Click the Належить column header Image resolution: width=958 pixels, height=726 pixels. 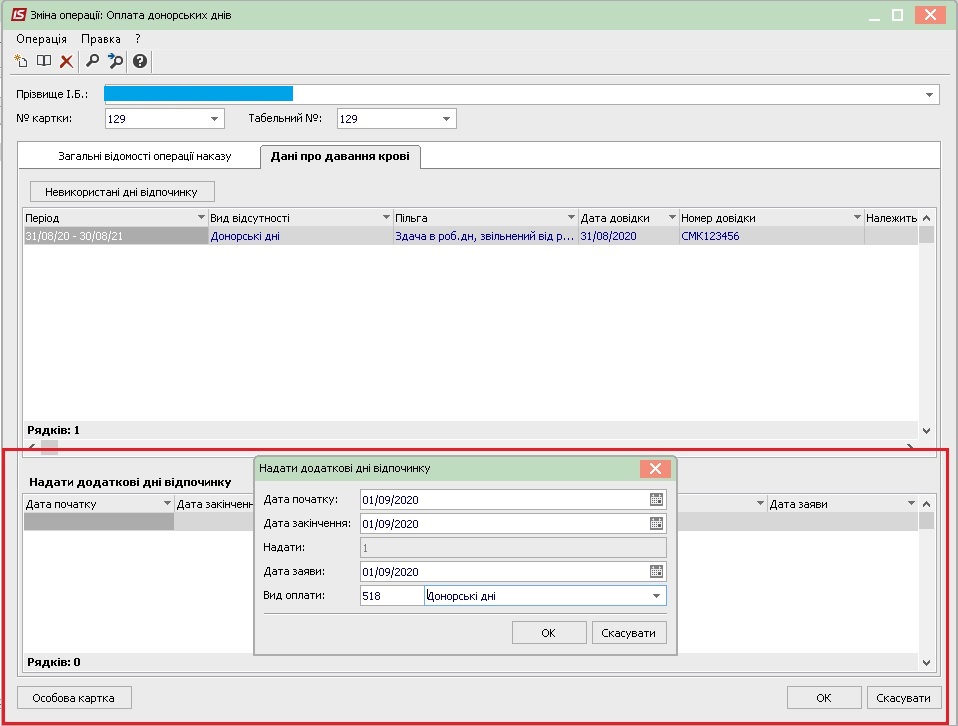point(891,218)
